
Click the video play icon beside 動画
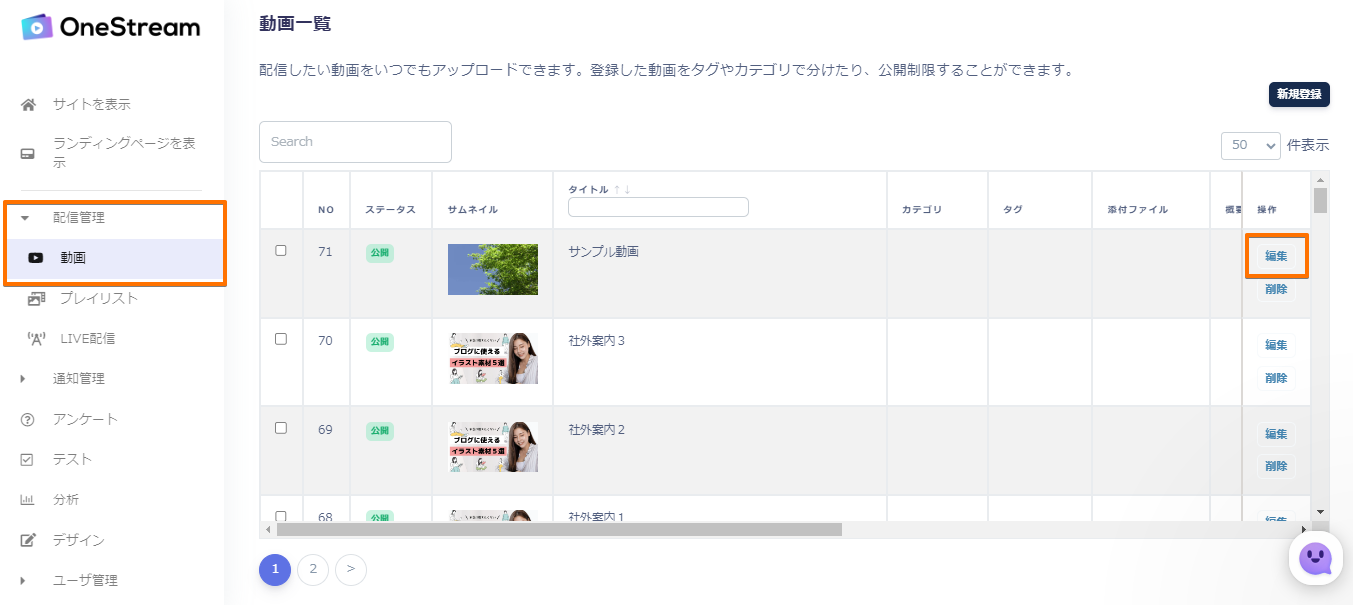point(36,258)
